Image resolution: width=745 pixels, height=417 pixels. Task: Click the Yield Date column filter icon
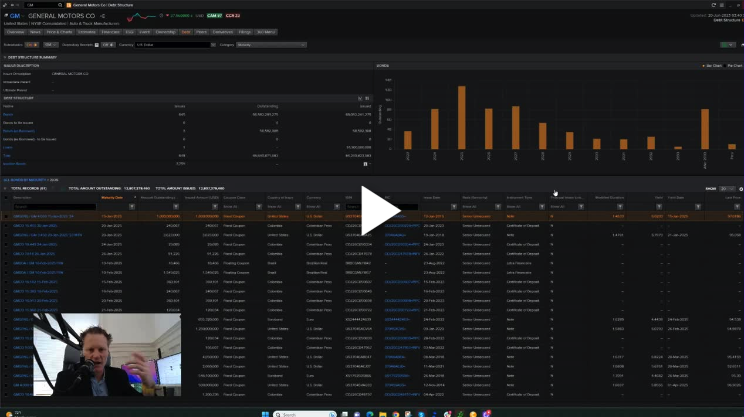(x=698, y=207)
